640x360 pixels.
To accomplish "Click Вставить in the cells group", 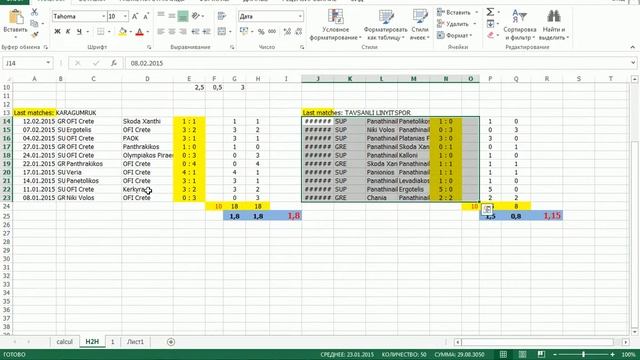I will click(458, 13).
